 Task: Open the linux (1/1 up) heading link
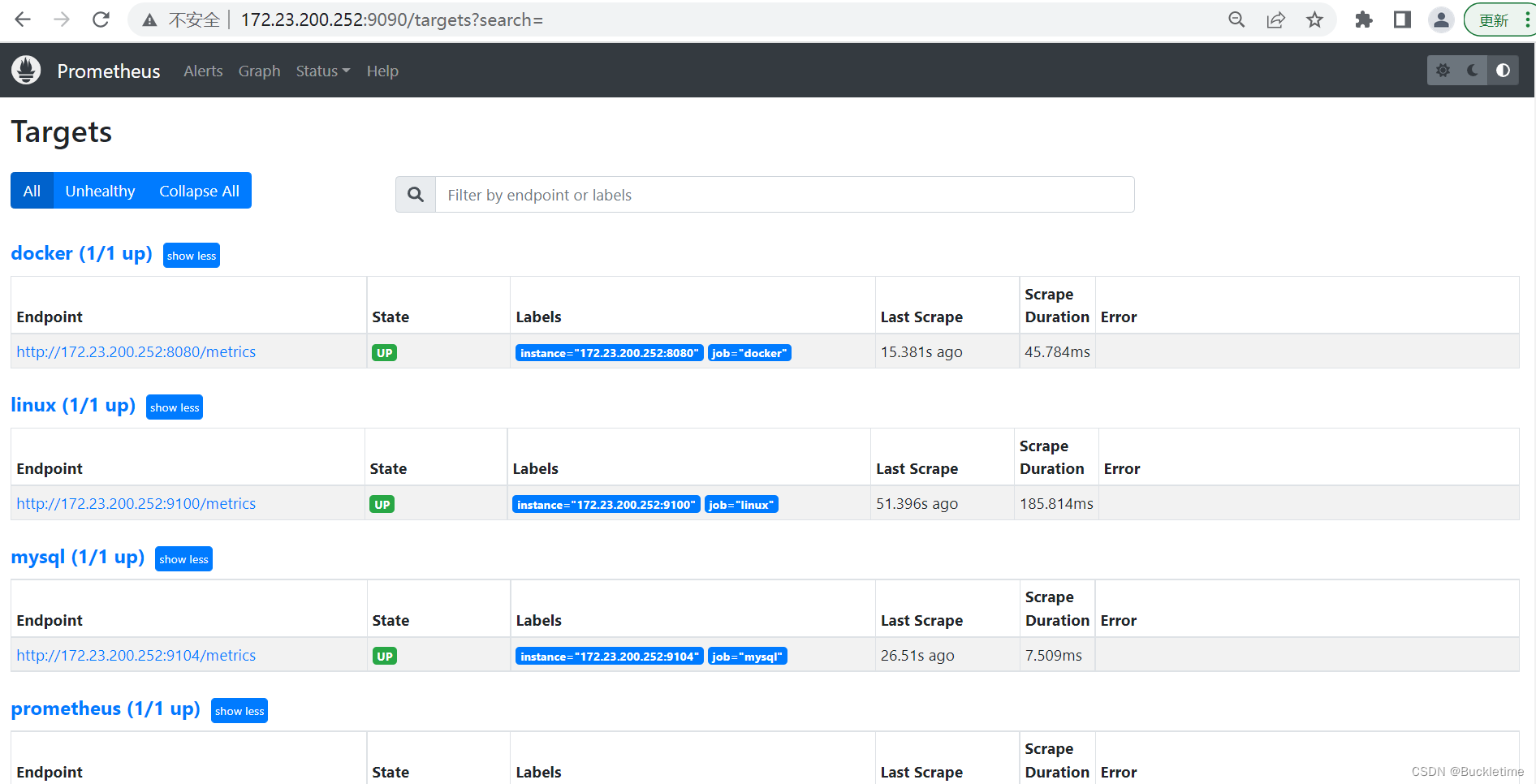point(73,405)
